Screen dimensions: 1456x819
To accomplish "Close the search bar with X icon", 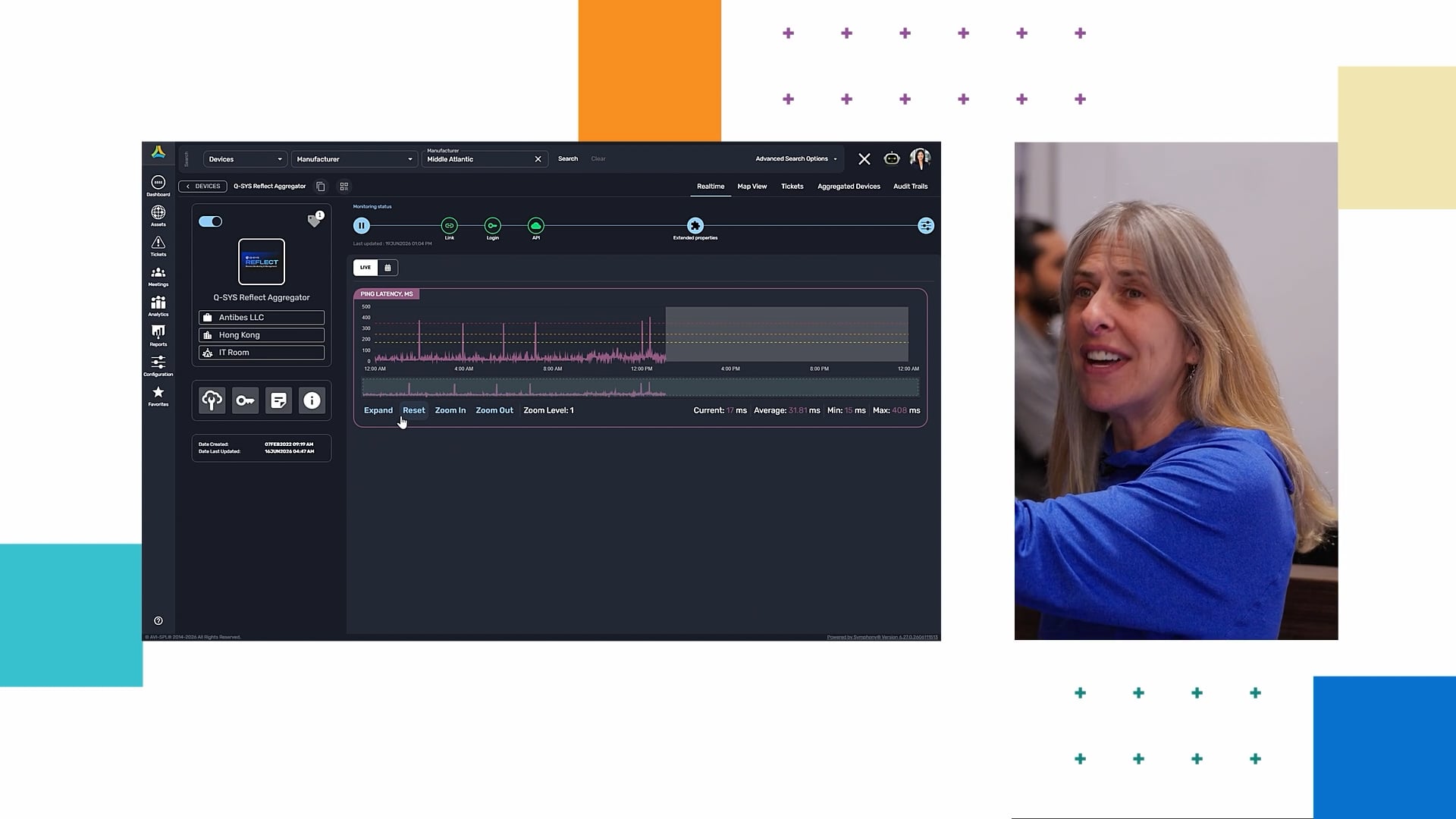I will pyautogui.click(x=864, y=158).
